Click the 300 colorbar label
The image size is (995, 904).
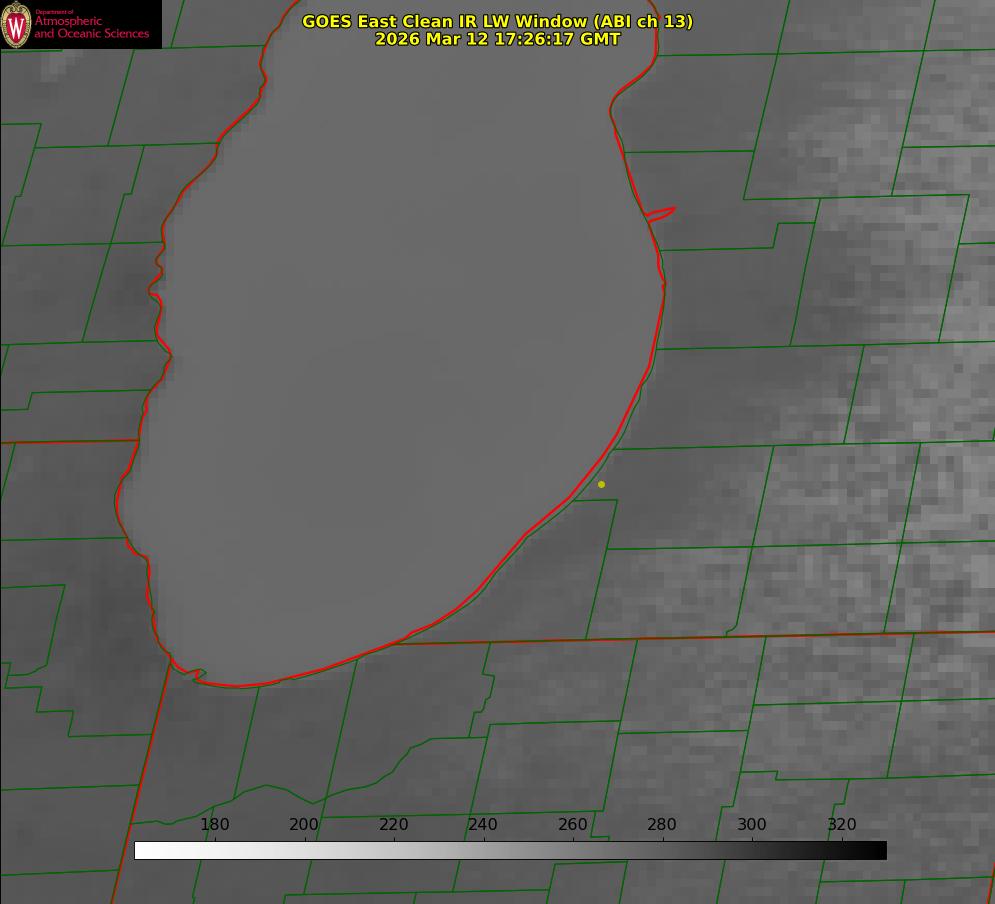click(752, 825)
